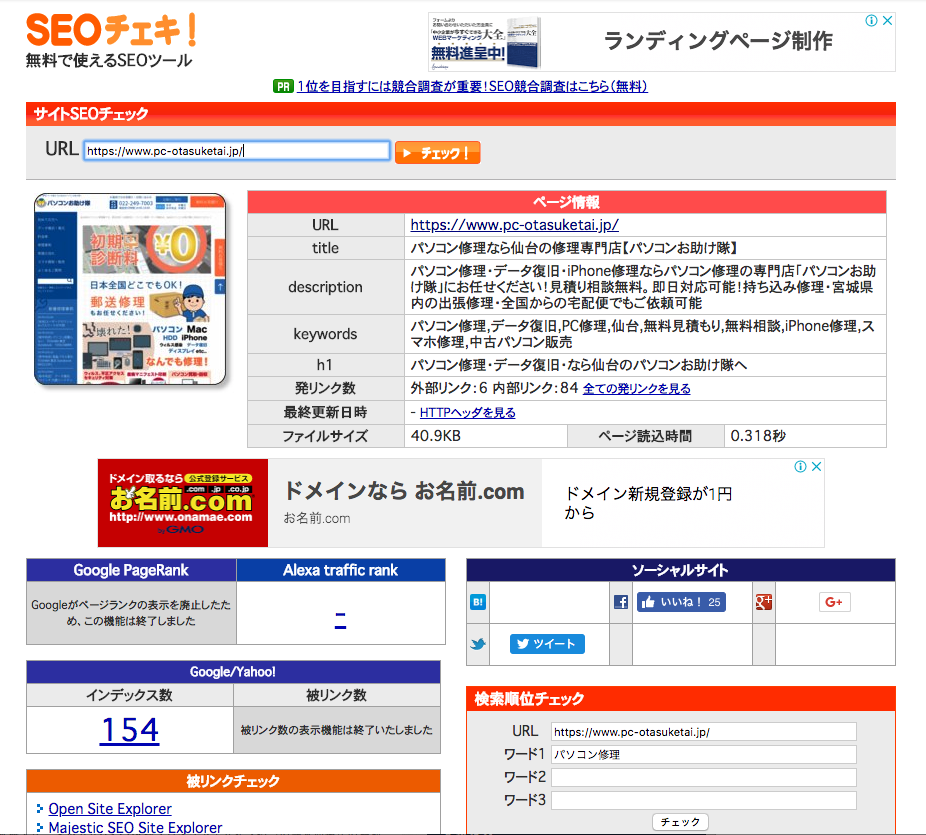Viewport: 926px width, 835px height.
Task: Open the 154 index count link
Action: click(x=129, y=730)
